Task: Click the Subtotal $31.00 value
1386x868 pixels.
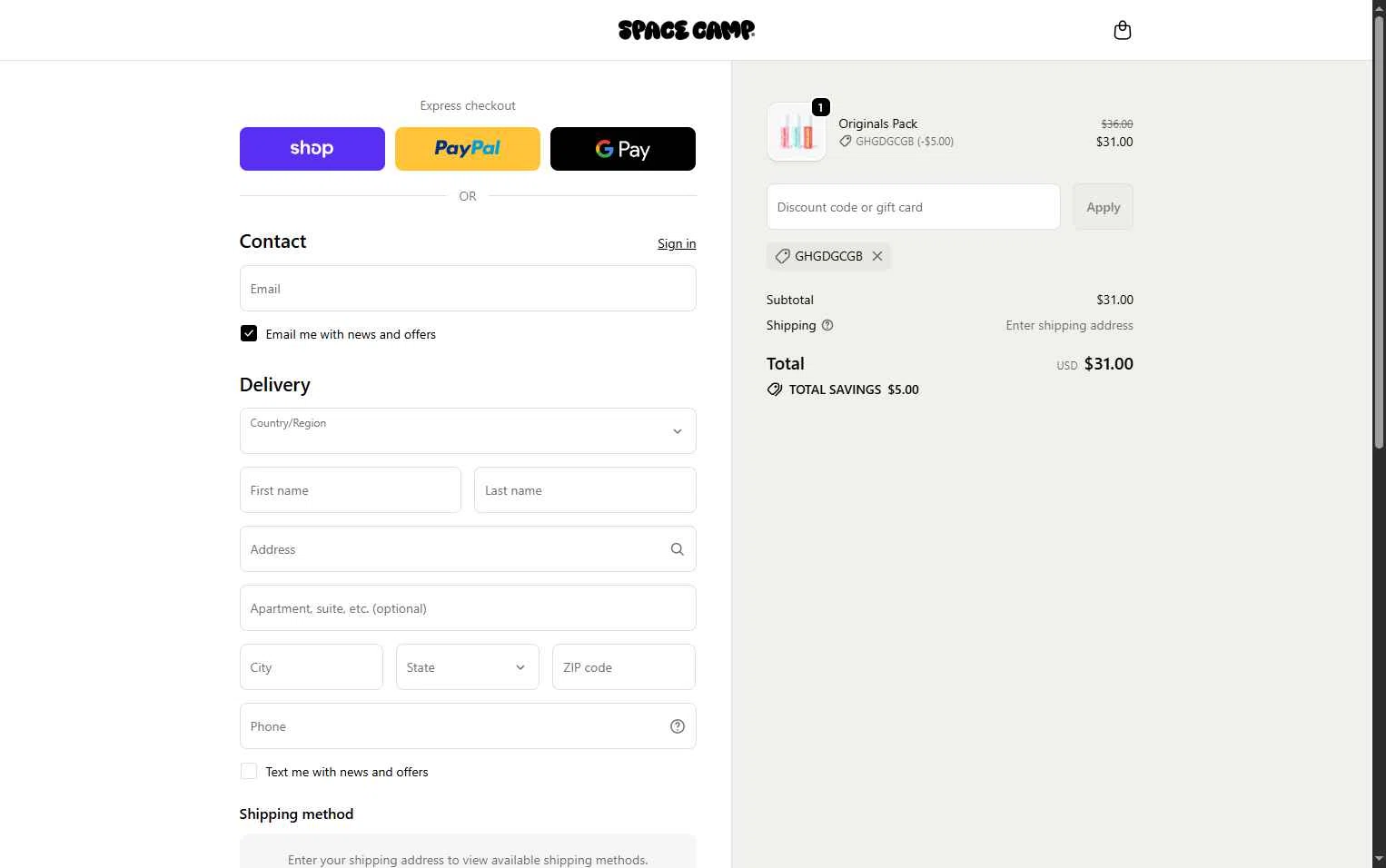Action: (x=1115, y=300)
